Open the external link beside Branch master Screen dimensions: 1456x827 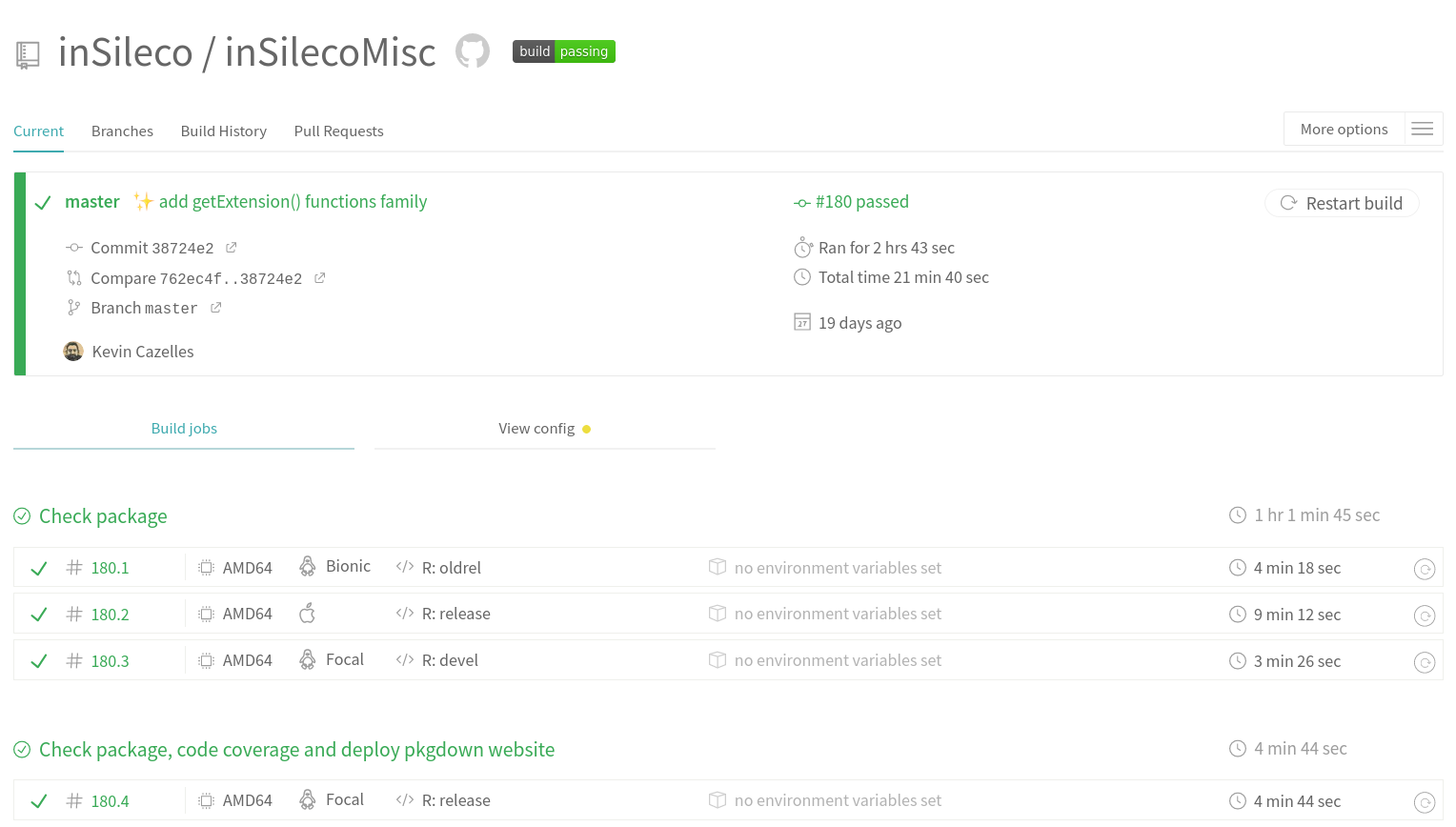[216, 307]
